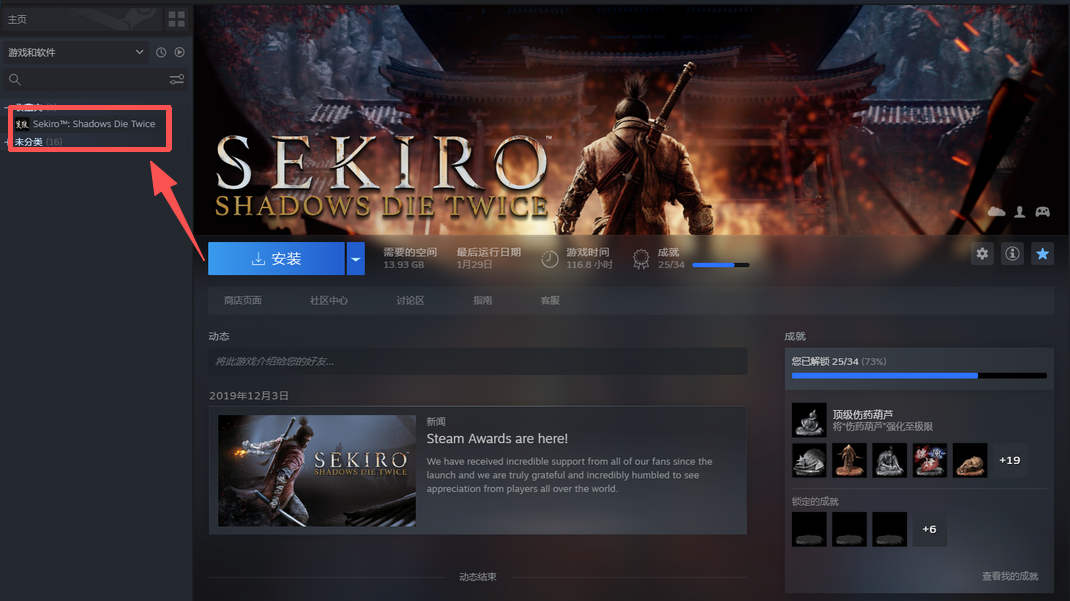Click the Steam Cloud icon on banner
The height and width of the screenshot is (601, 1070).
(996, 212)
